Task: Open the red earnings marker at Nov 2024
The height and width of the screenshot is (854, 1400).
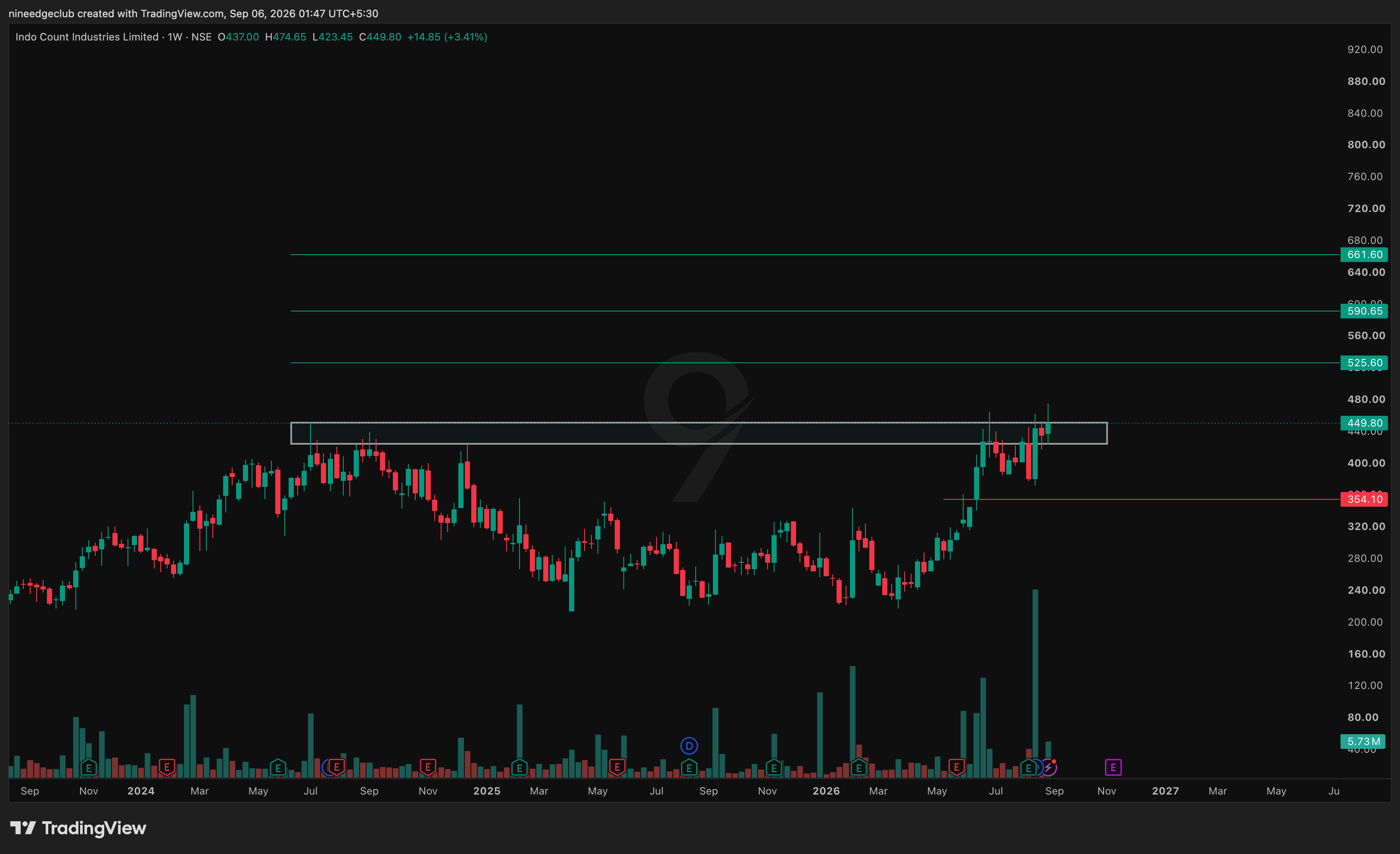Action: tap(428, 768)
